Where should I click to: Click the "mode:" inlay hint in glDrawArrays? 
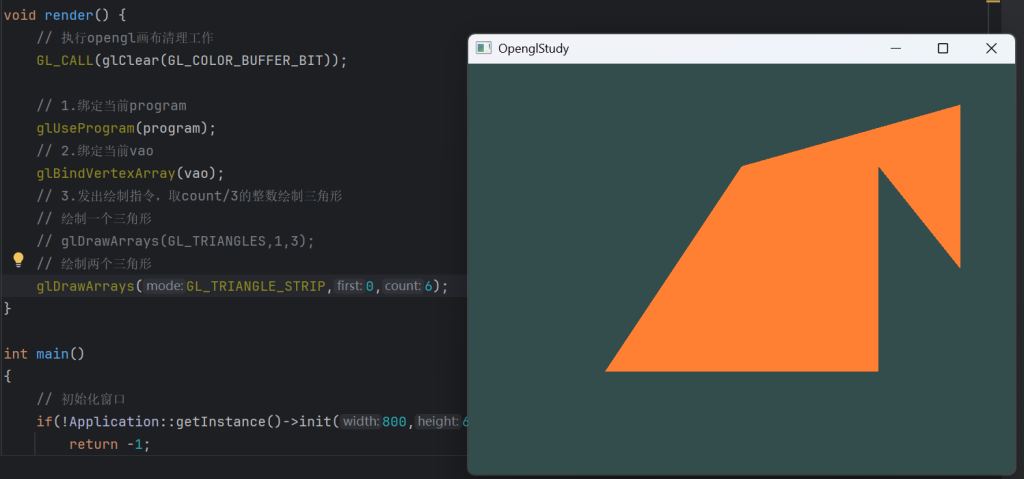point(165,286)
